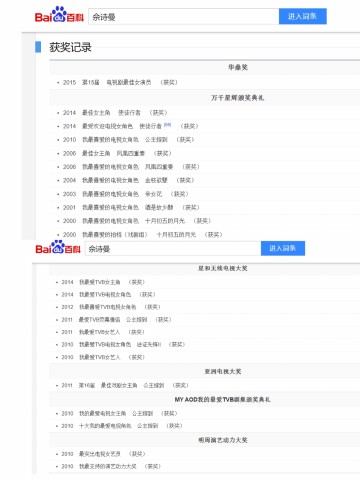Screen dimensions: 360x480
Task: Focus the upper search field containing 佘诗曼
Action: click(x=184, y=17)
